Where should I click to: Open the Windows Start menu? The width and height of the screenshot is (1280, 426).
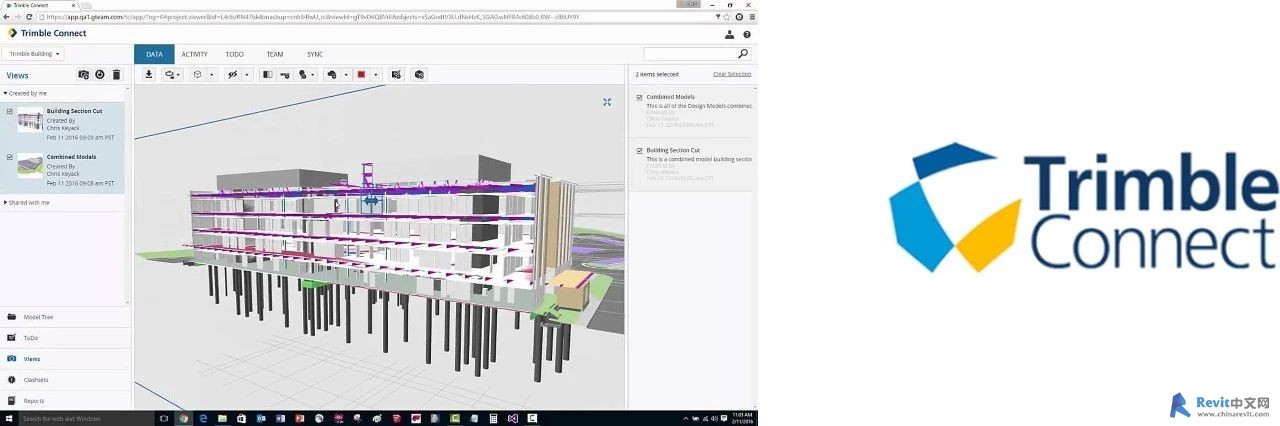7,418
